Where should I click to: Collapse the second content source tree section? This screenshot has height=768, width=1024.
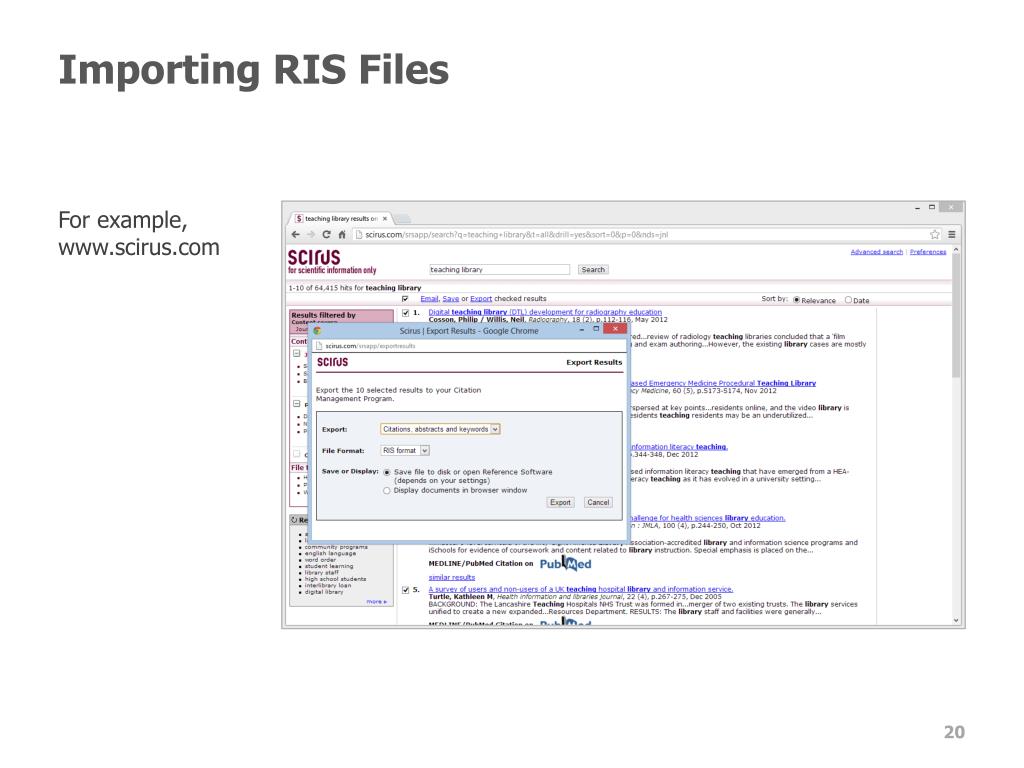tap(296, 404)
